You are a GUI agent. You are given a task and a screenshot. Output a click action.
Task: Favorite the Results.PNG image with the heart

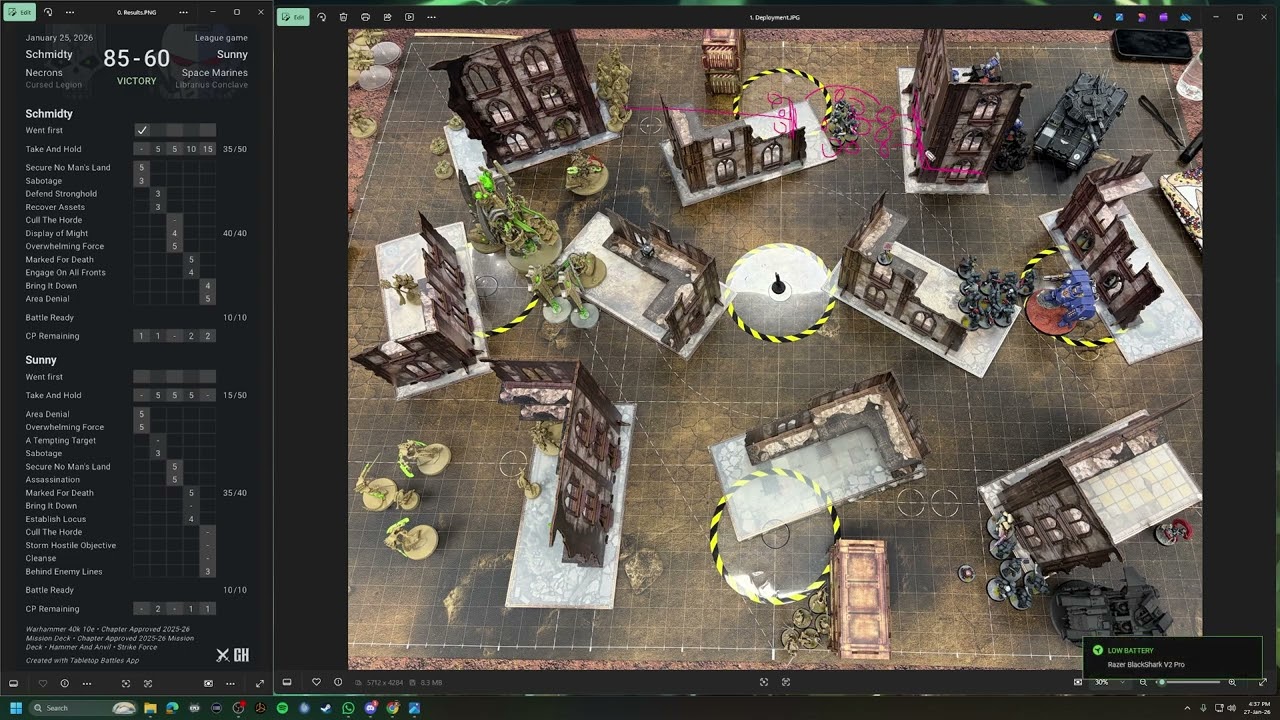click(x=42, y=683)
